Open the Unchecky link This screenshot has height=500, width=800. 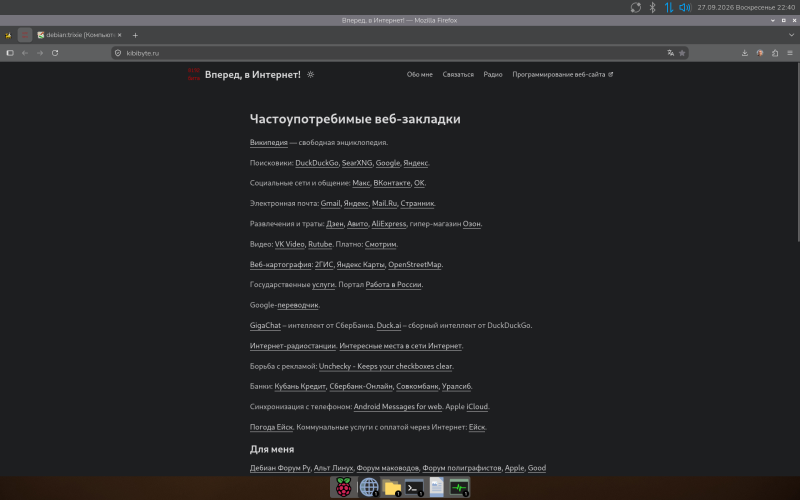(x=385, y=366)
